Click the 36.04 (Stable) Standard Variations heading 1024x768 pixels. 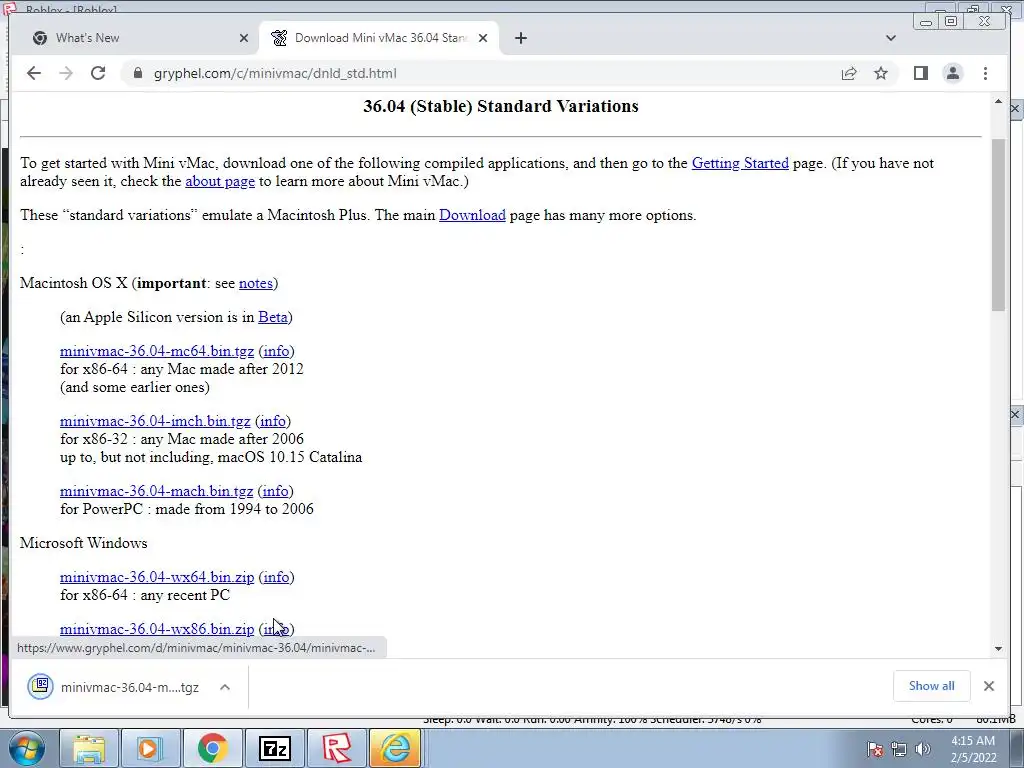coord(501,106)
